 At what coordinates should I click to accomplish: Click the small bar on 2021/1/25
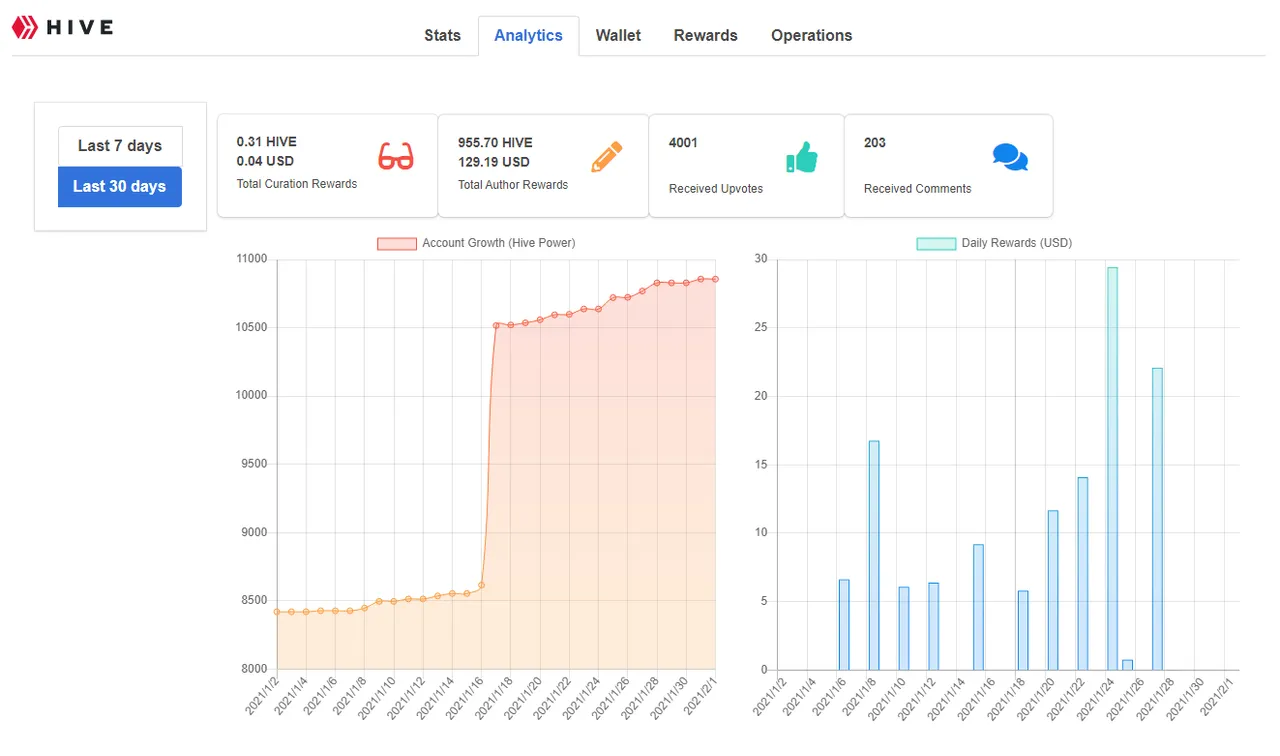1127,665
